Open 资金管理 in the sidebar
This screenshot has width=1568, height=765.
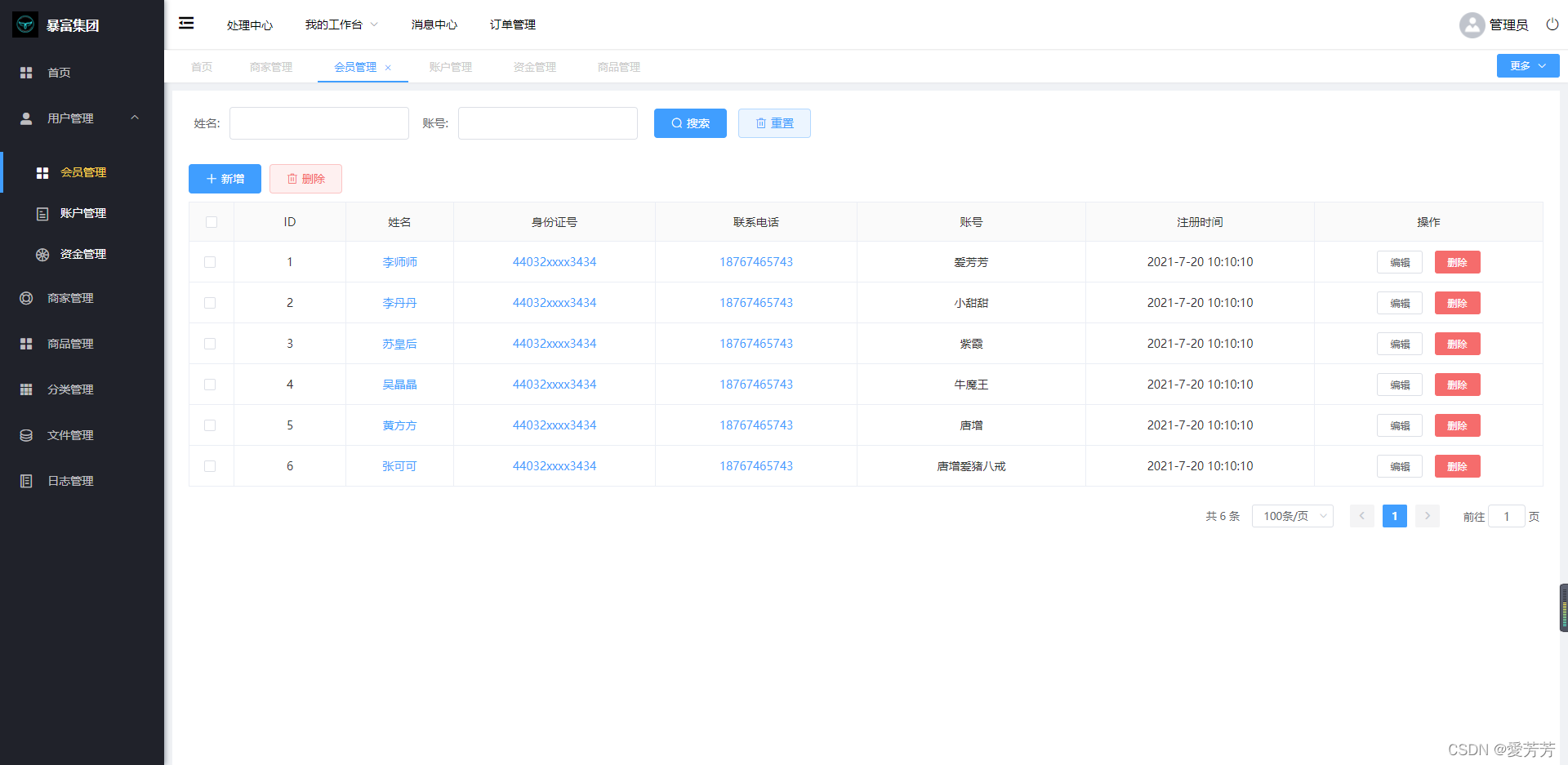[x=82, y=254]
